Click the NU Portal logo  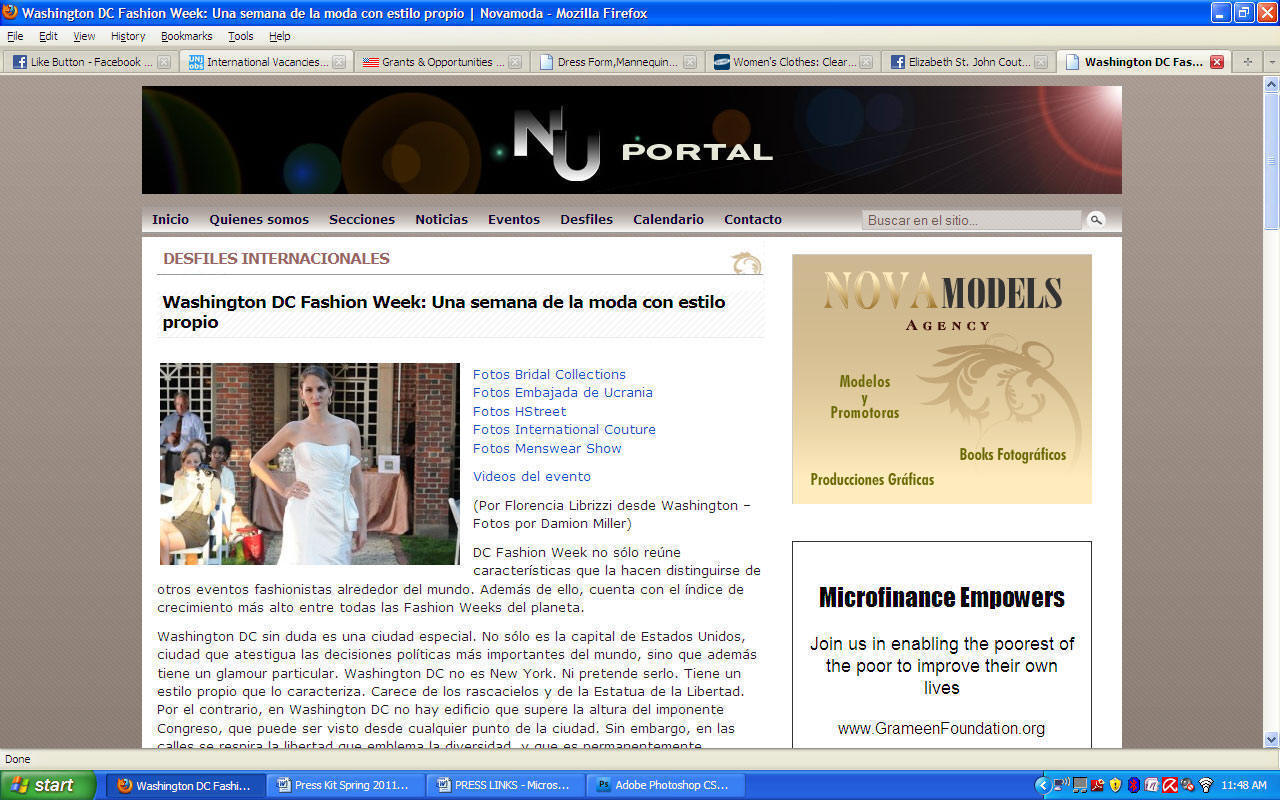click(x=643, y=146)
